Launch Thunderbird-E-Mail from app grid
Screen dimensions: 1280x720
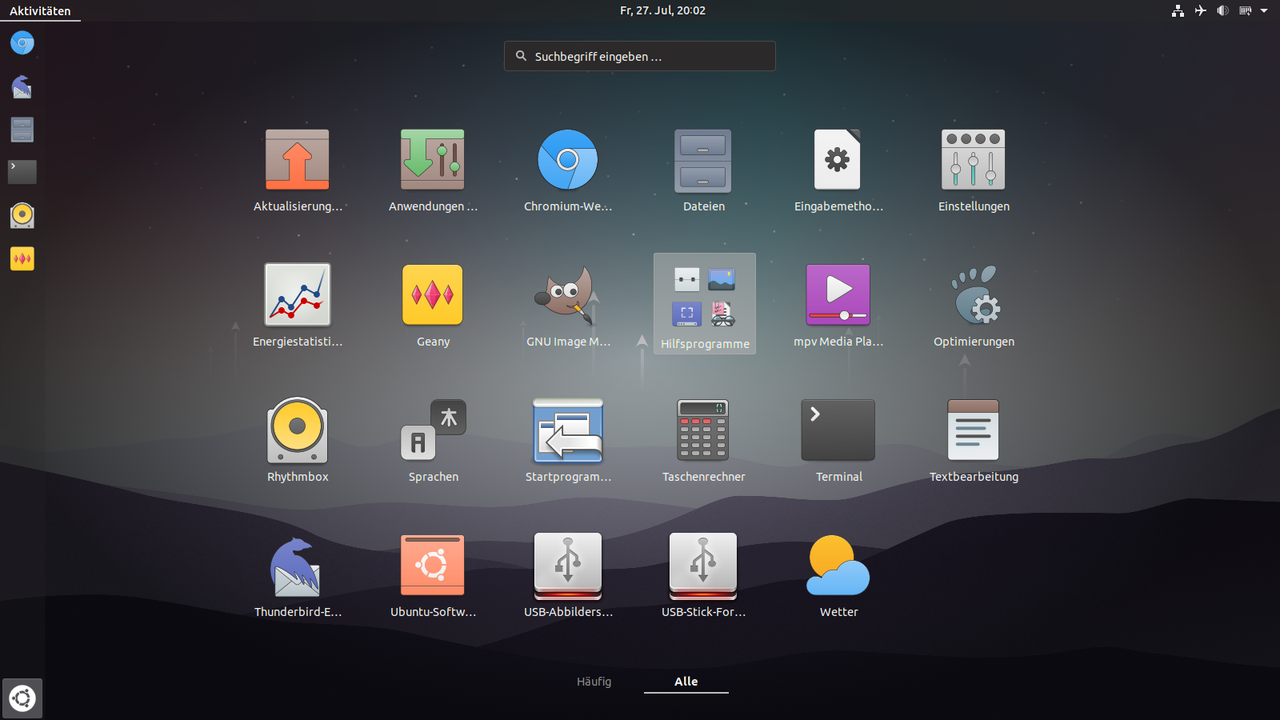(x=297, y=566)
